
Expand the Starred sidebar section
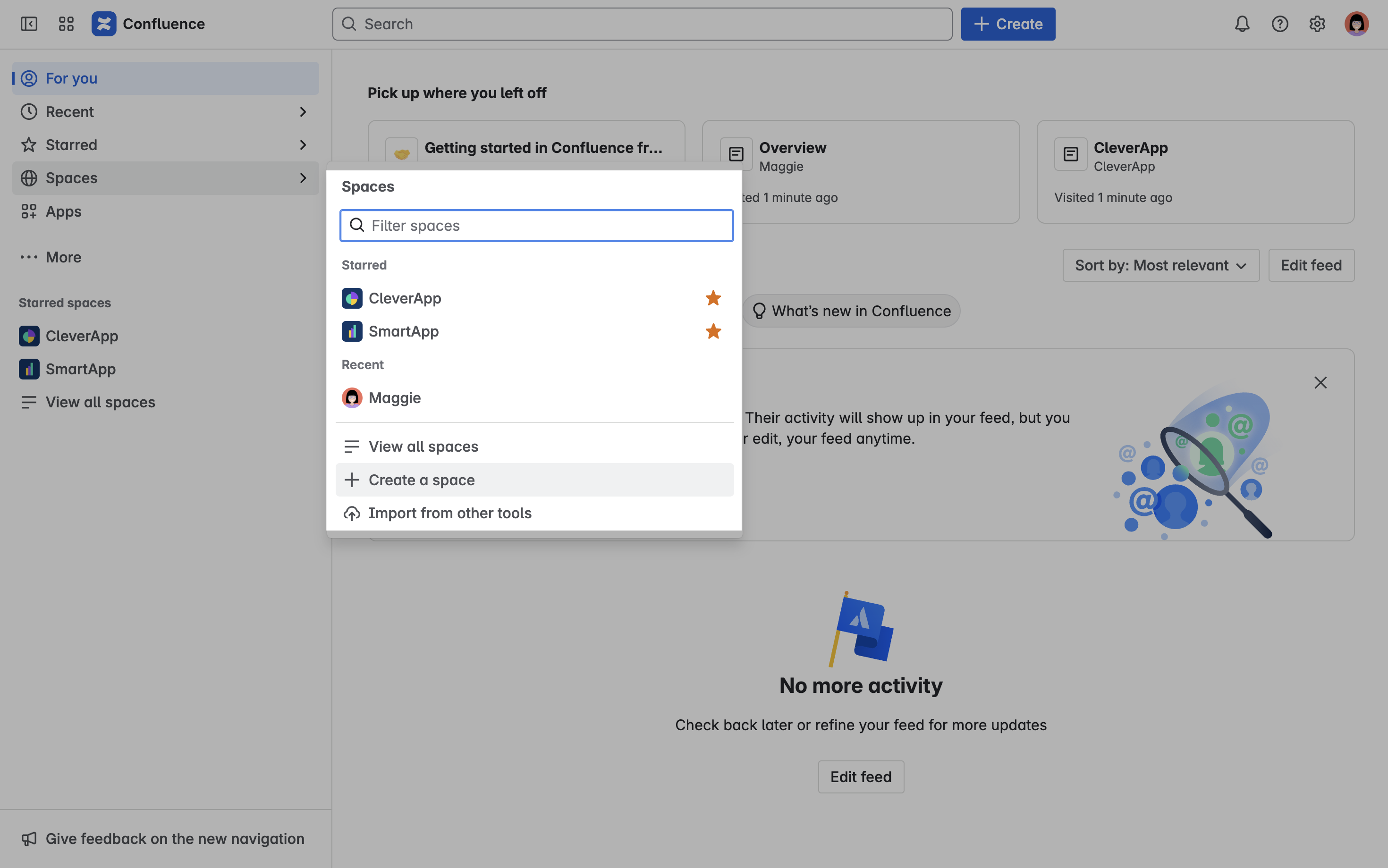(x=303, y=144)
